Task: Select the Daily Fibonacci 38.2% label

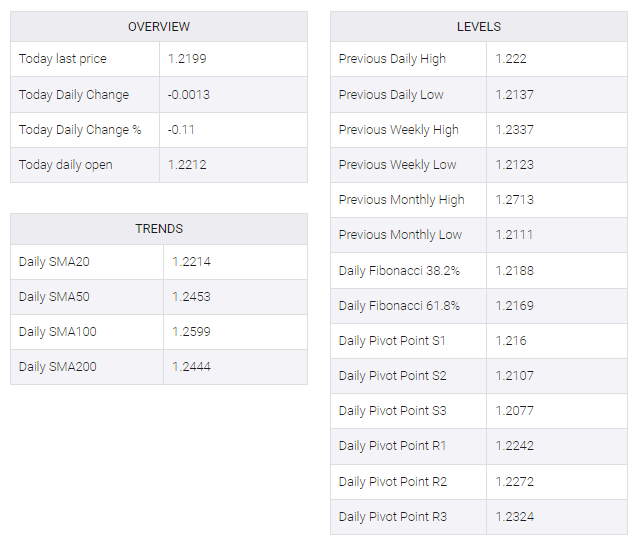Action: coord(399,271)
